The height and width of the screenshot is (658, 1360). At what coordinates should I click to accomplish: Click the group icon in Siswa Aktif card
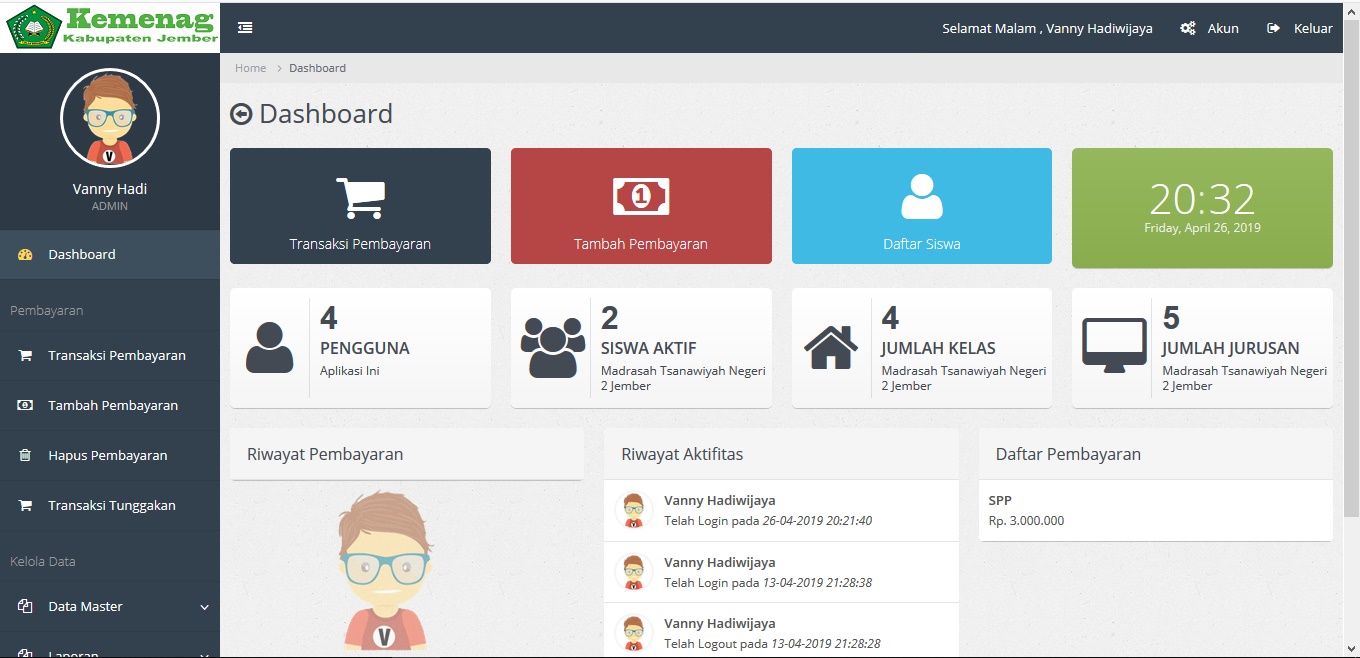click(552, 347)
